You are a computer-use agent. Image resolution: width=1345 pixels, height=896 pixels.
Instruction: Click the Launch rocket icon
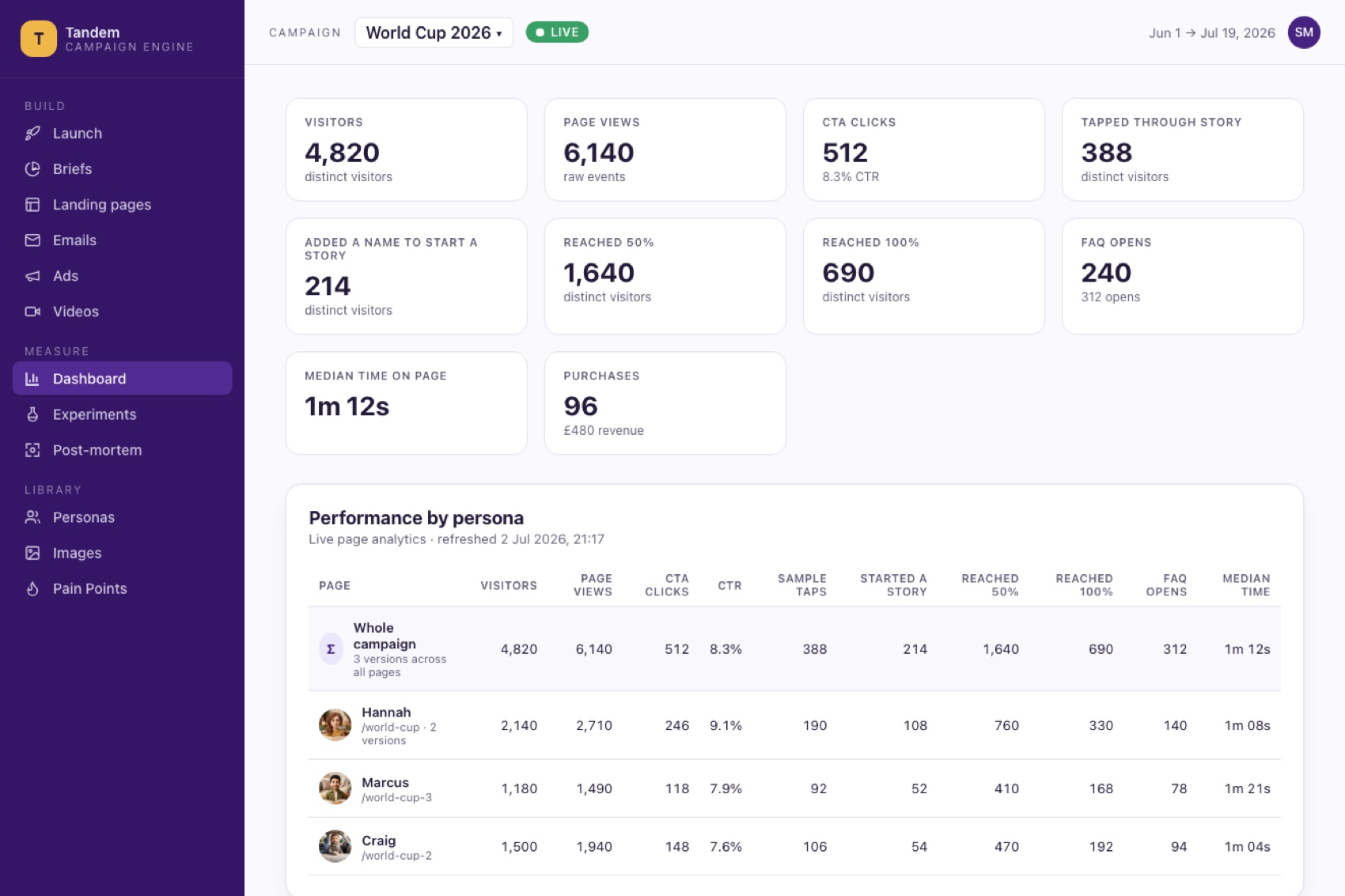click(32, 134)
